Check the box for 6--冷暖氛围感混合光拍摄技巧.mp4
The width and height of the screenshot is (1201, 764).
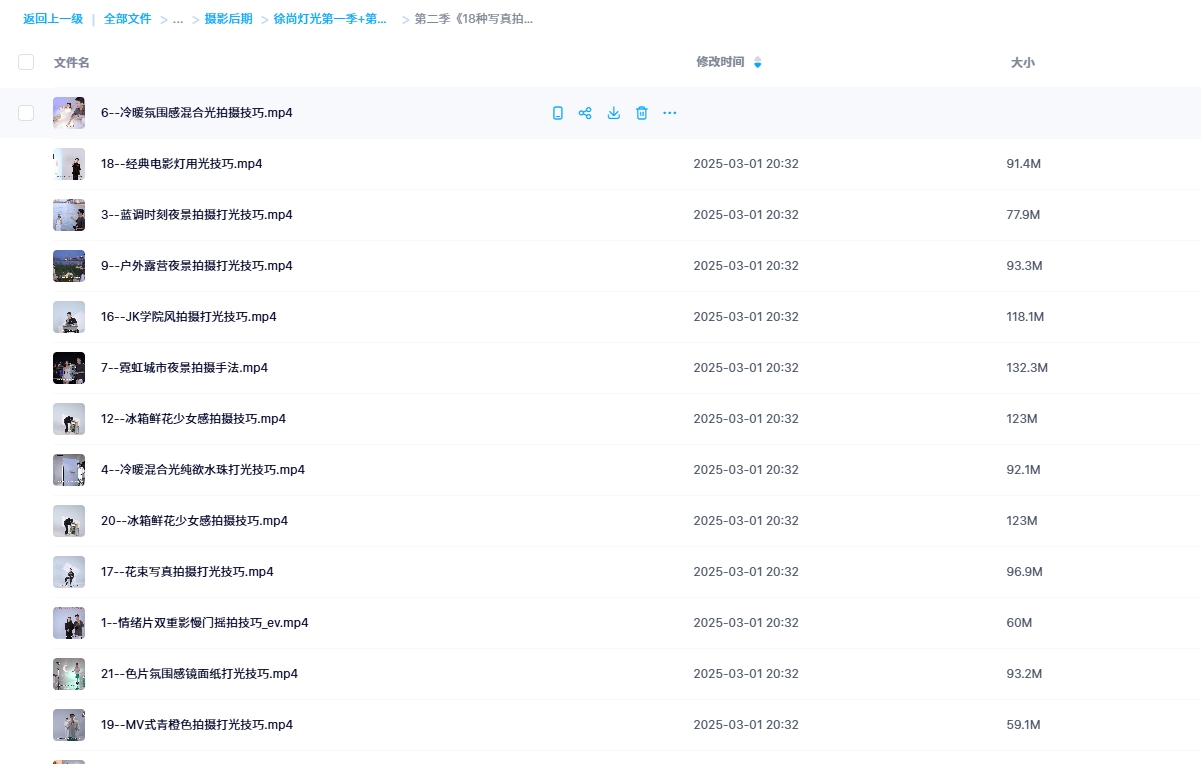[26, 113]
